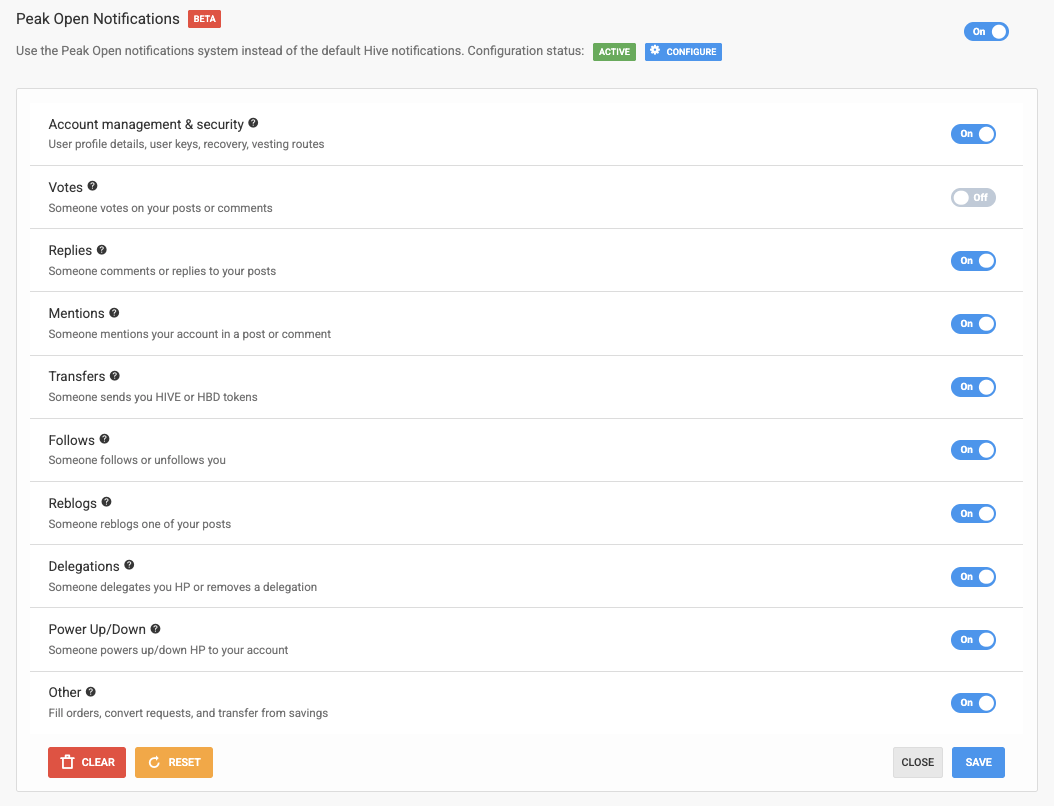Switch off Mentions notifications
1054x810 pixels.
973,324
